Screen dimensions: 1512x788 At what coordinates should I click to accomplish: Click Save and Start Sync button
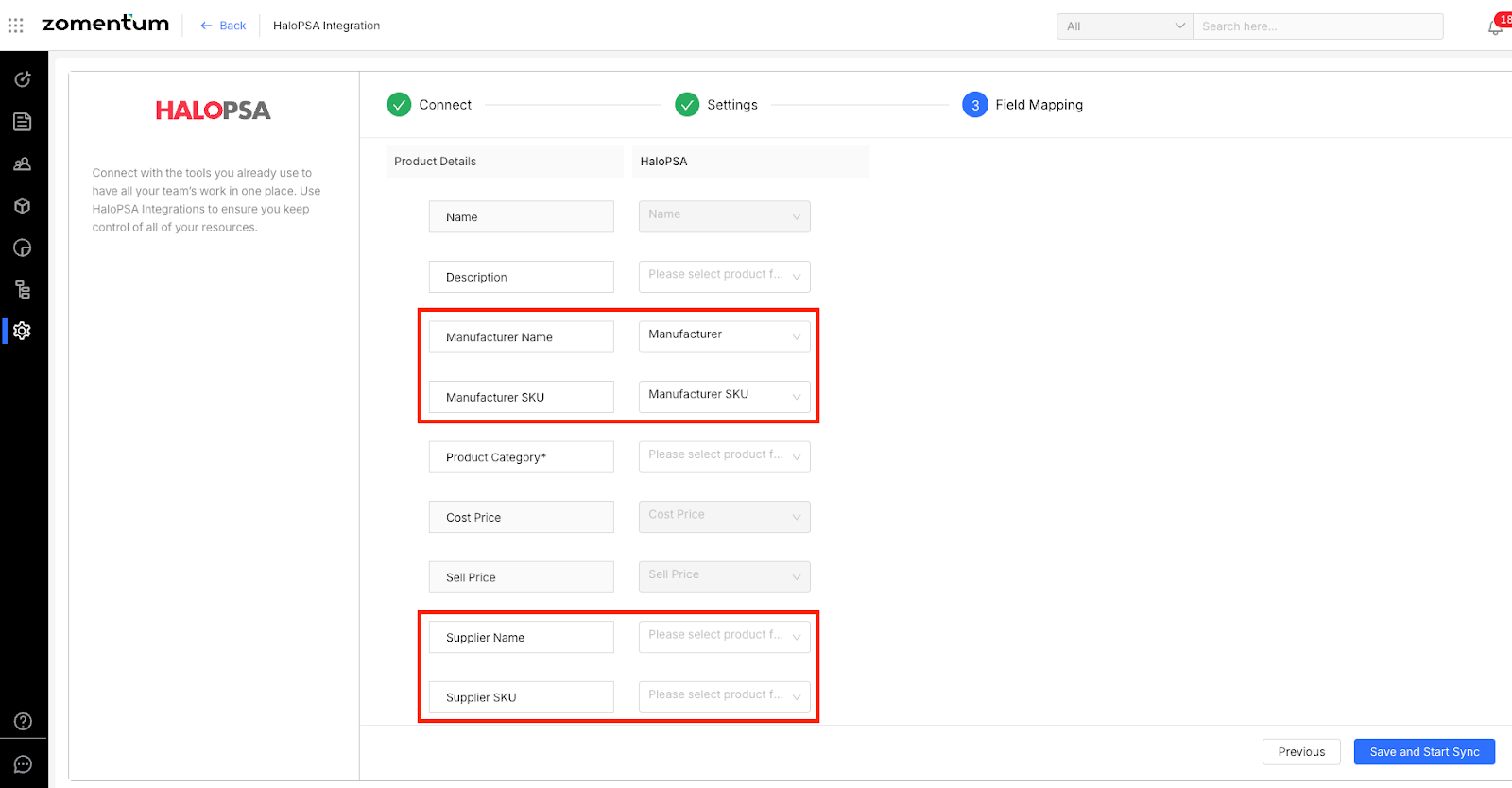(x=1425, y=752)
